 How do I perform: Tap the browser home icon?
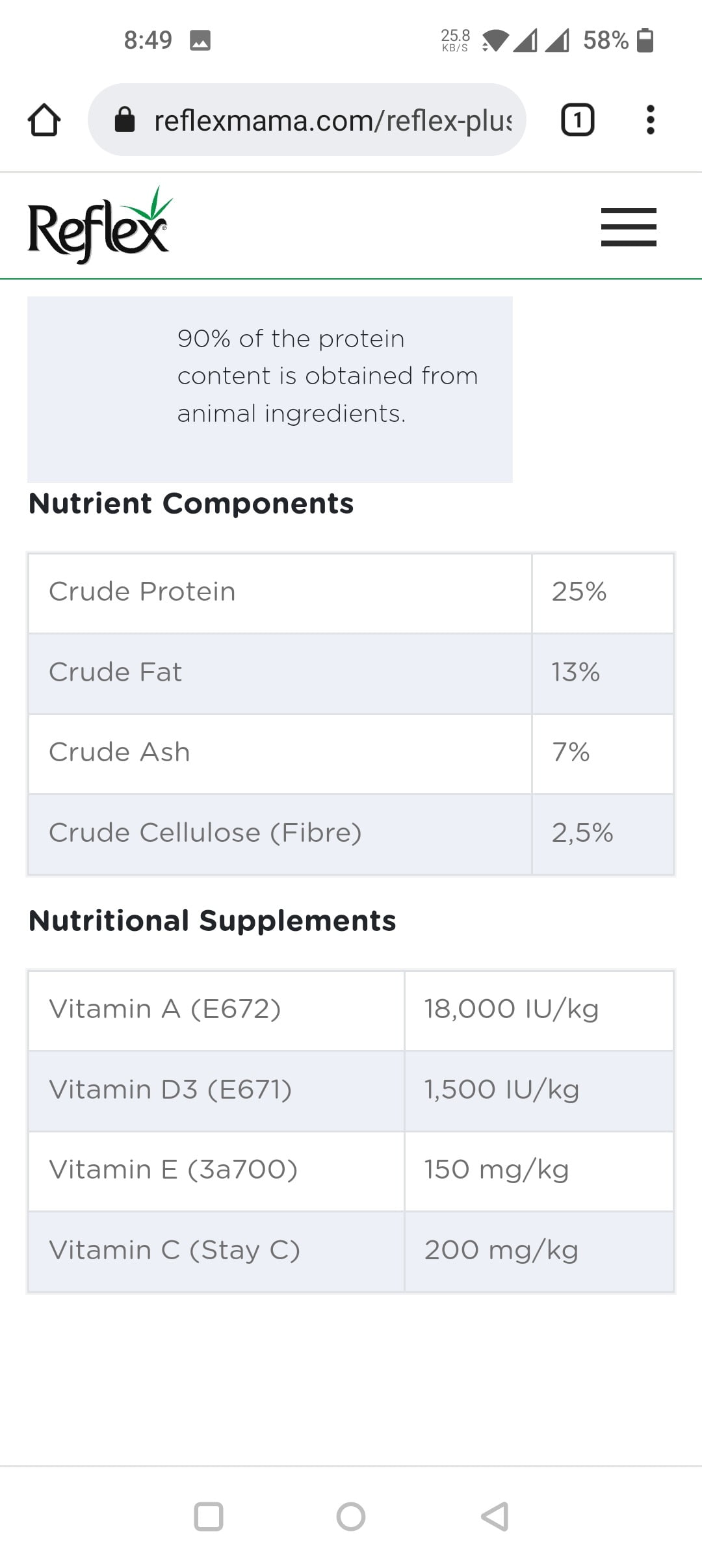point(44,120)
